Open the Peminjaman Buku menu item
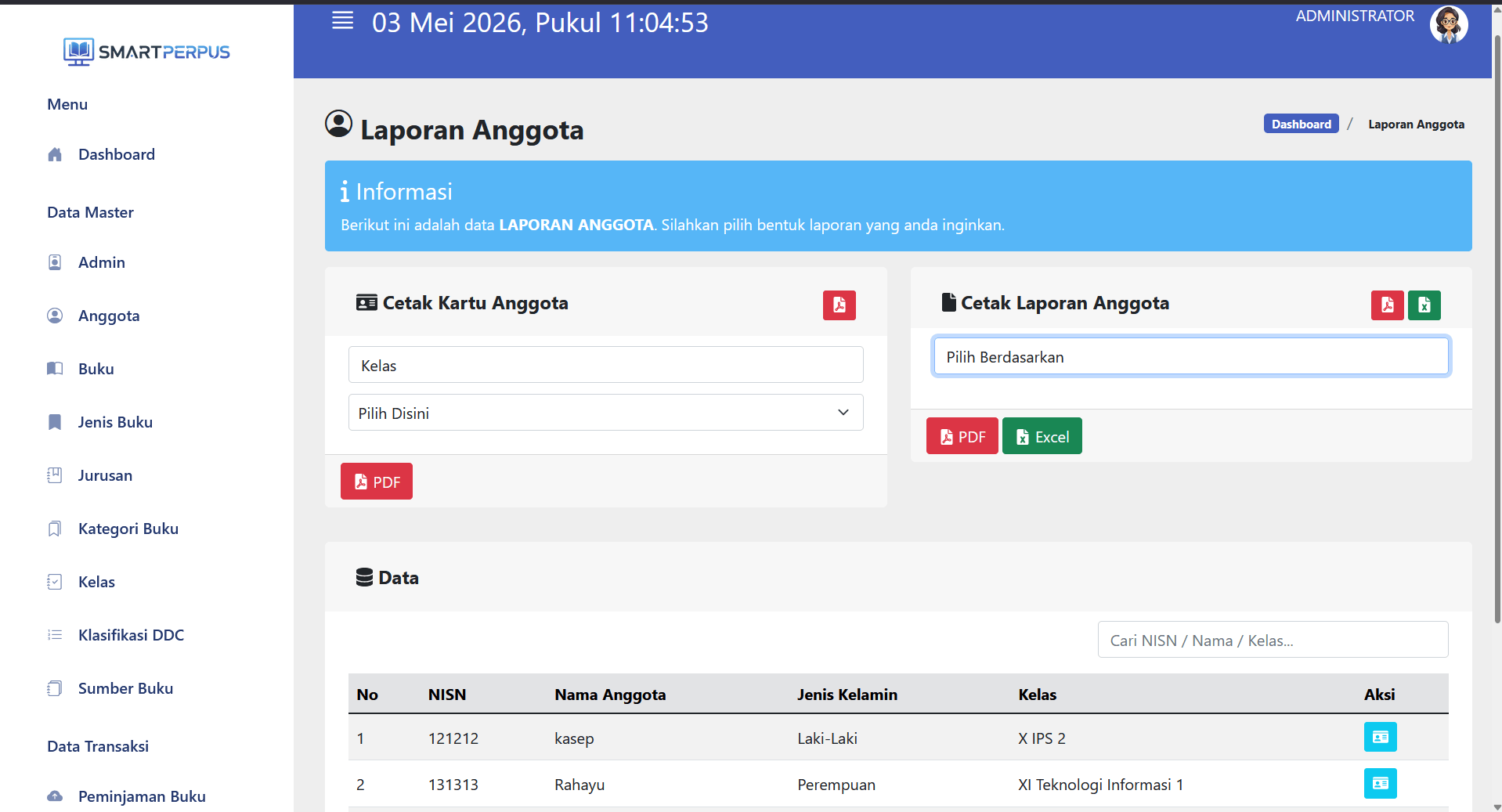The height and width of the screenshot is (812, 1502). point(142,796)
